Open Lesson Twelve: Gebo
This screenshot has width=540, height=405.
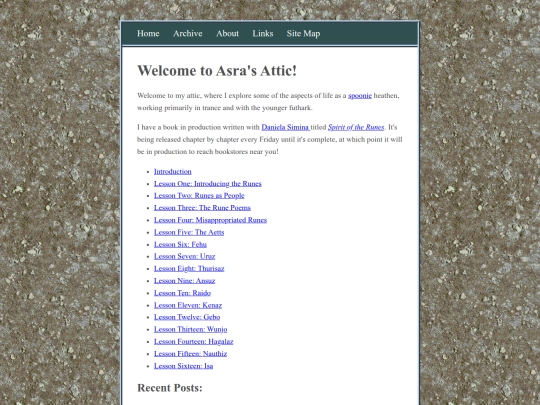coord(187,317)
